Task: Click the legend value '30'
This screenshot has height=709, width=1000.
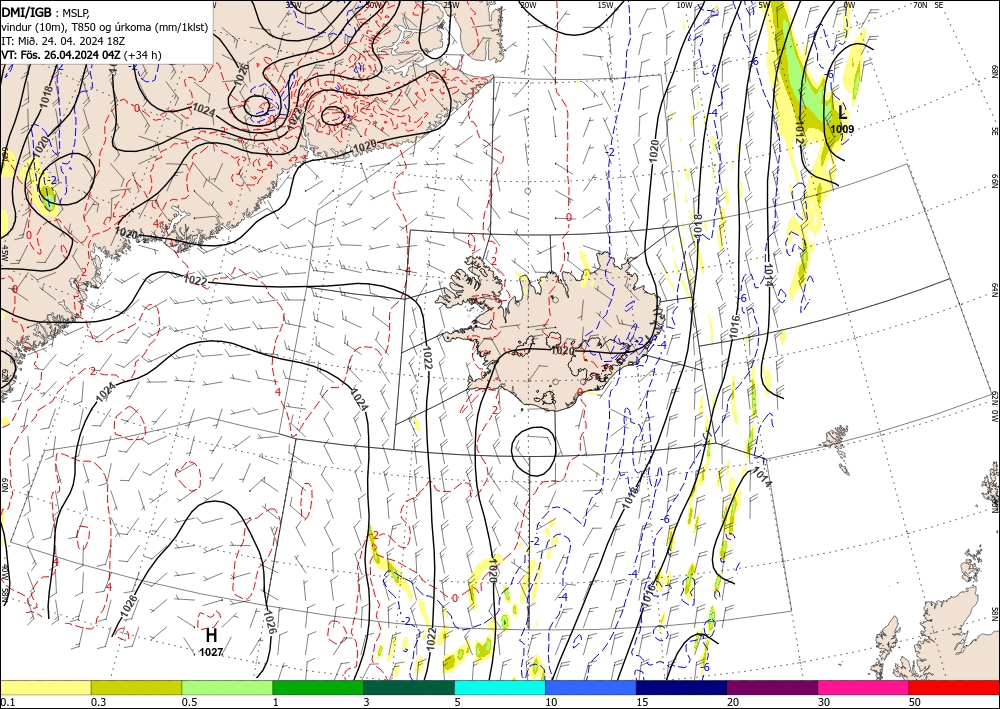Action: pyautogui.click(x=824, y=702)
